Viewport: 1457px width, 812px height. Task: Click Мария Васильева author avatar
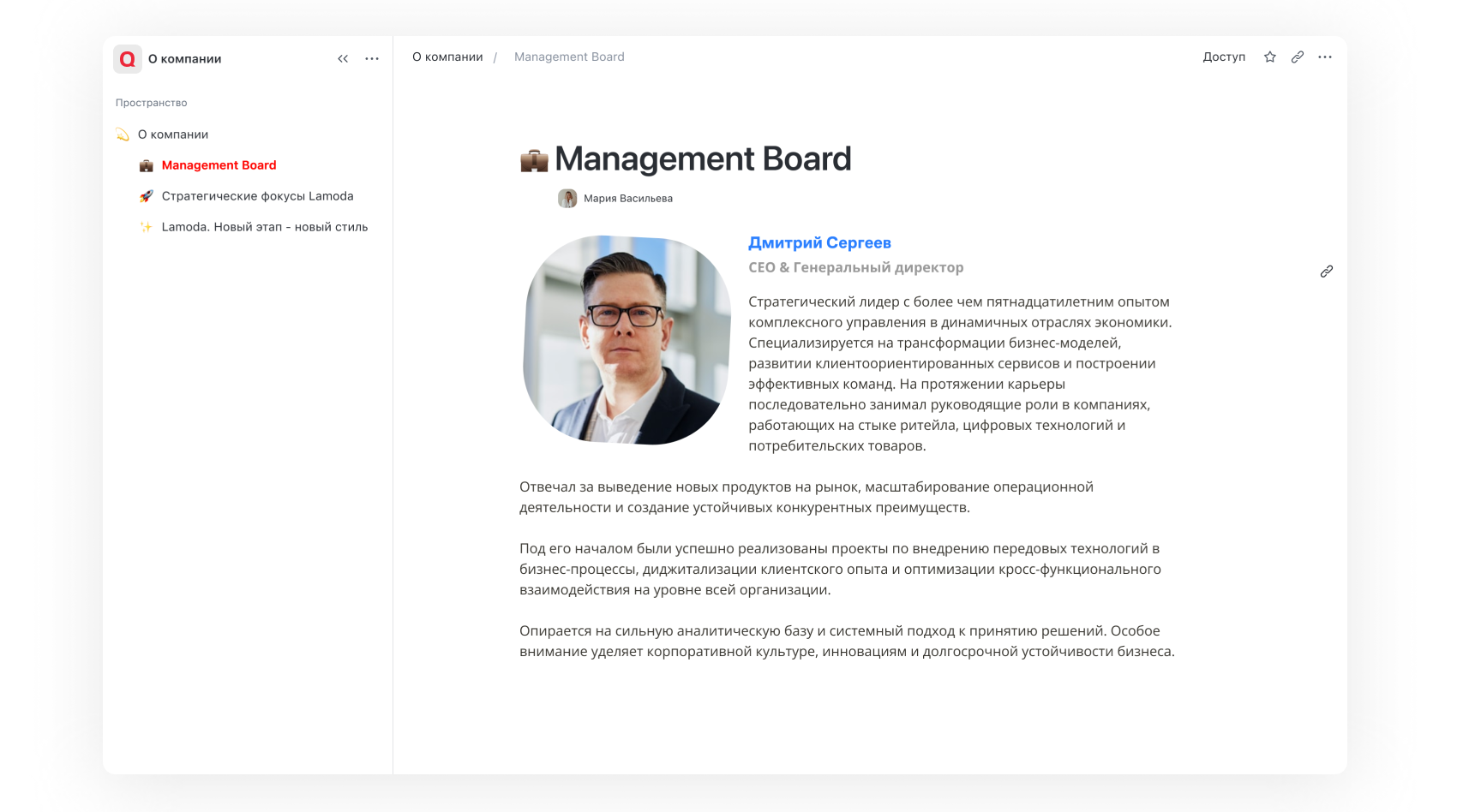[567, 199]
